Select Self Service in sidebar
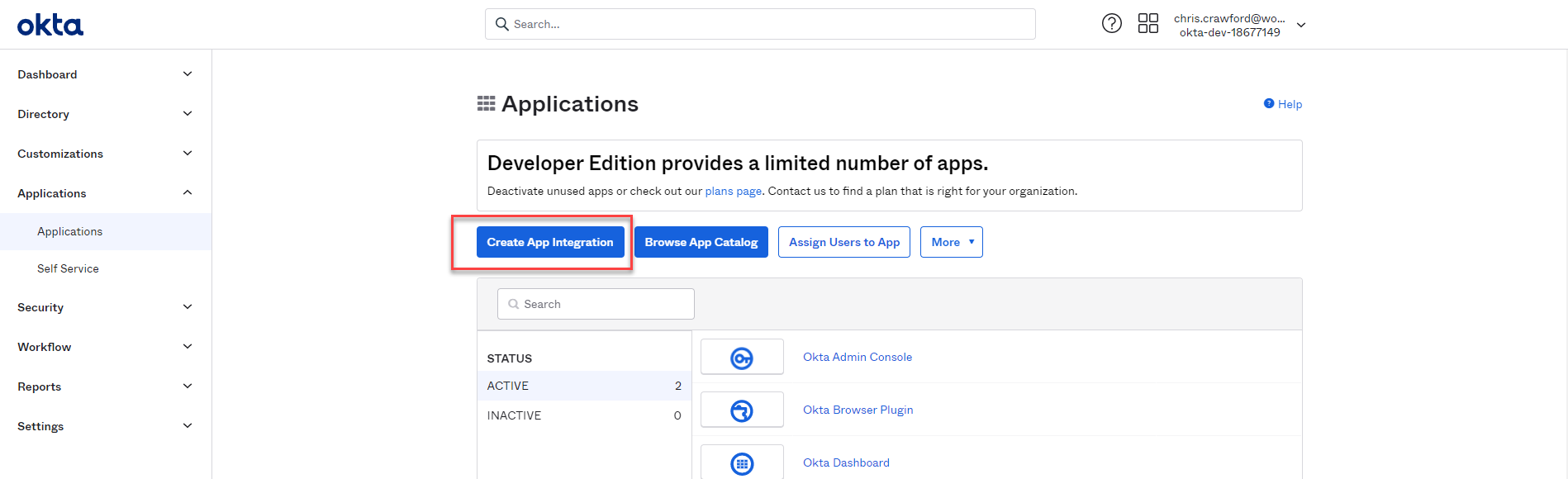Viewport: 1568px width, 479px height. (x=106, y=268)
